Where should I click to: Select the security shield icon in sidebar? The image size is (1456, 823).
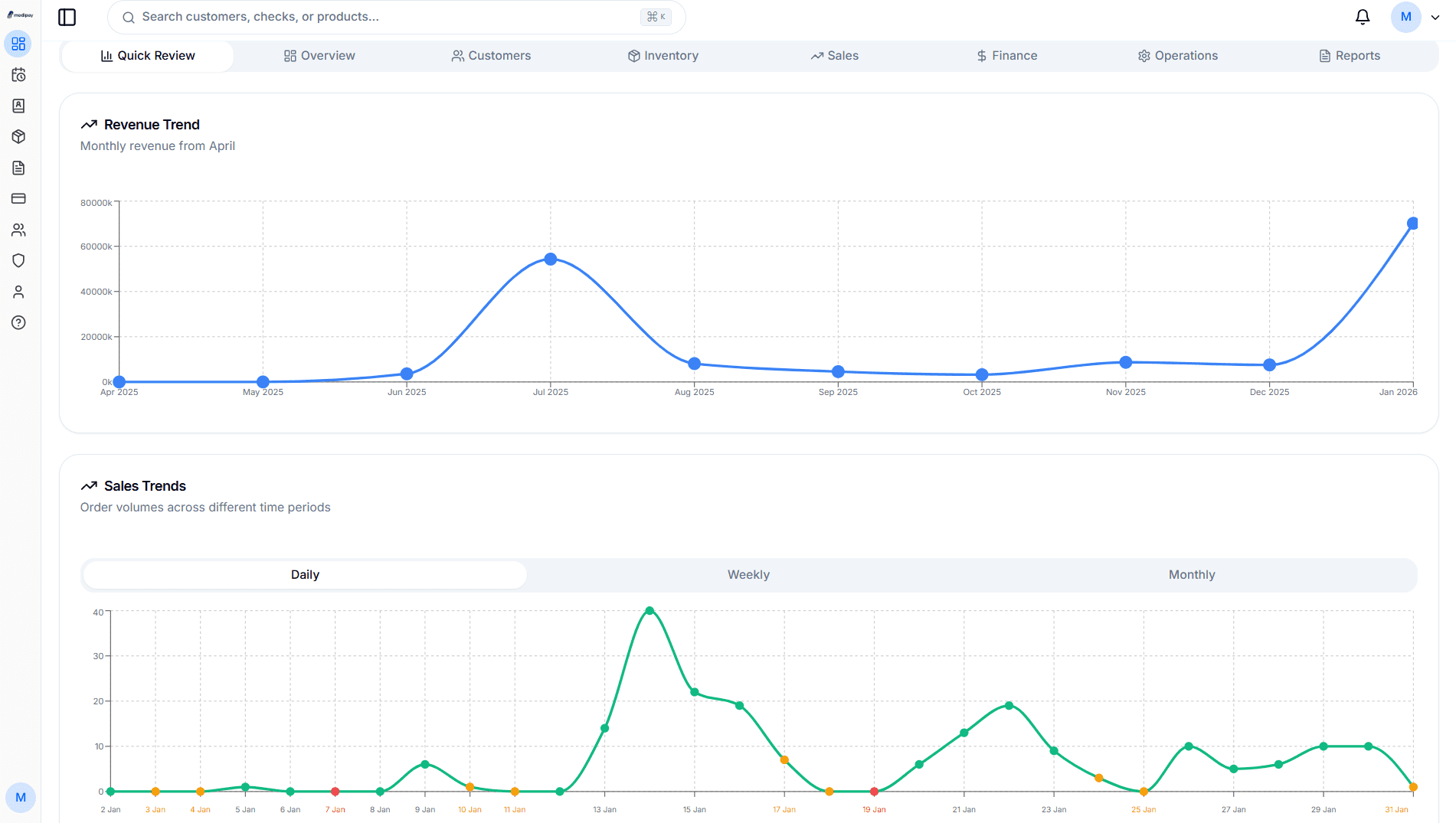(x=18, y=260)
